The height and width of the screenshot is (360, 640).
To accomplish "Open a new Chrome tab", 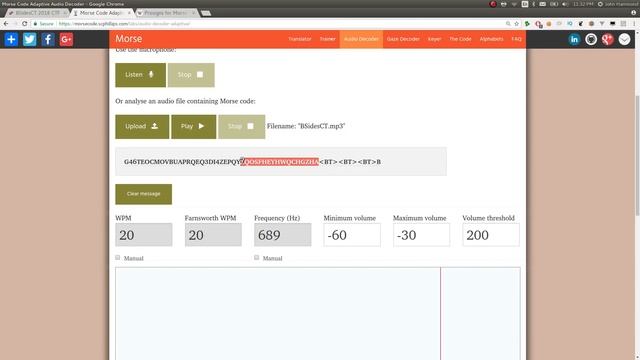I will pos(206,13).
